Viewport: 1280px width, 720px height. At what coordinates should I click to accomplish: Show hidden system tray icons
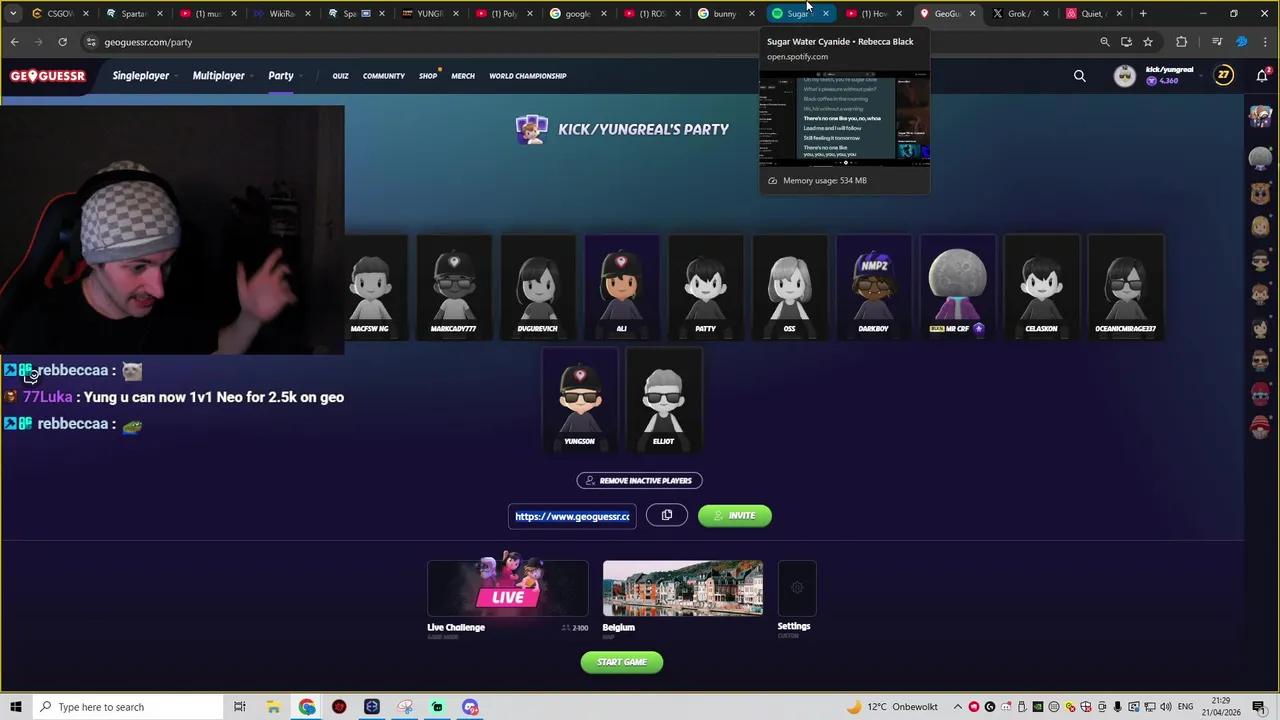[x=957, y=707]
